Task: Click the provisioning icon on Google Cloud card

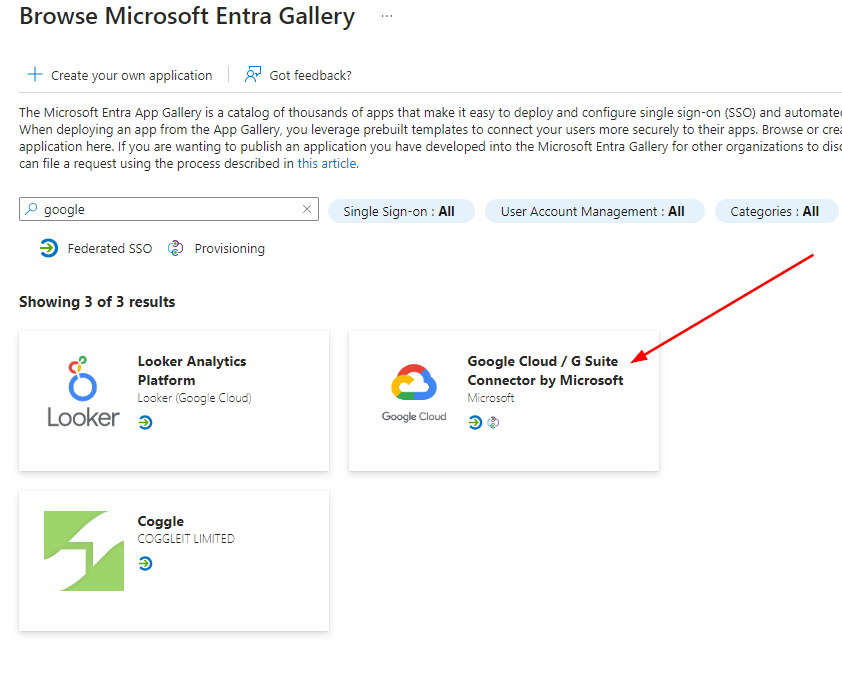Action: pyautogui.click(x=493, y=423)
